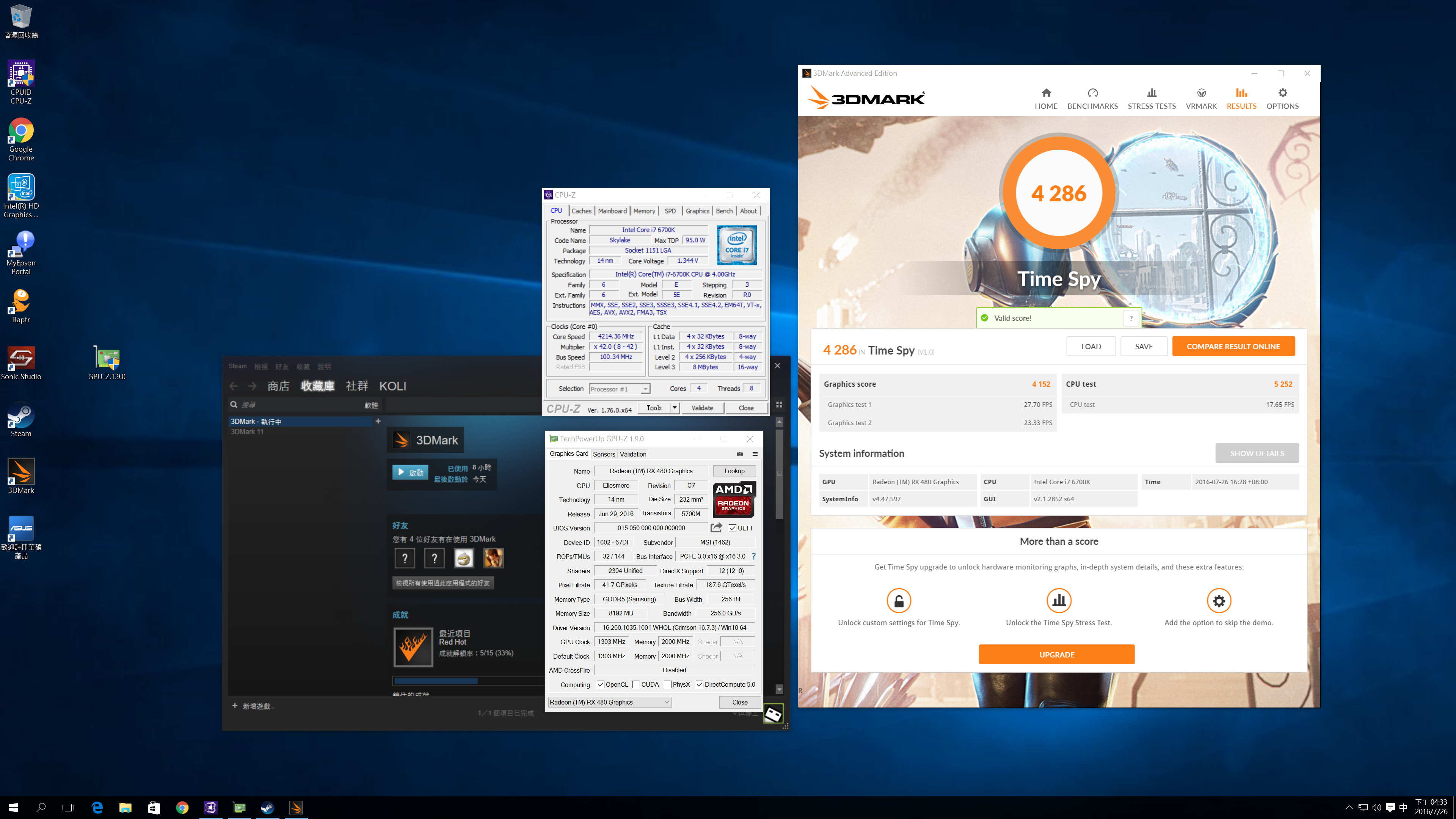This screenshot has width=1456, height=819.
Task: Launch CPUID CPU-Z desktop shortcut
Action: coord(21,82)
